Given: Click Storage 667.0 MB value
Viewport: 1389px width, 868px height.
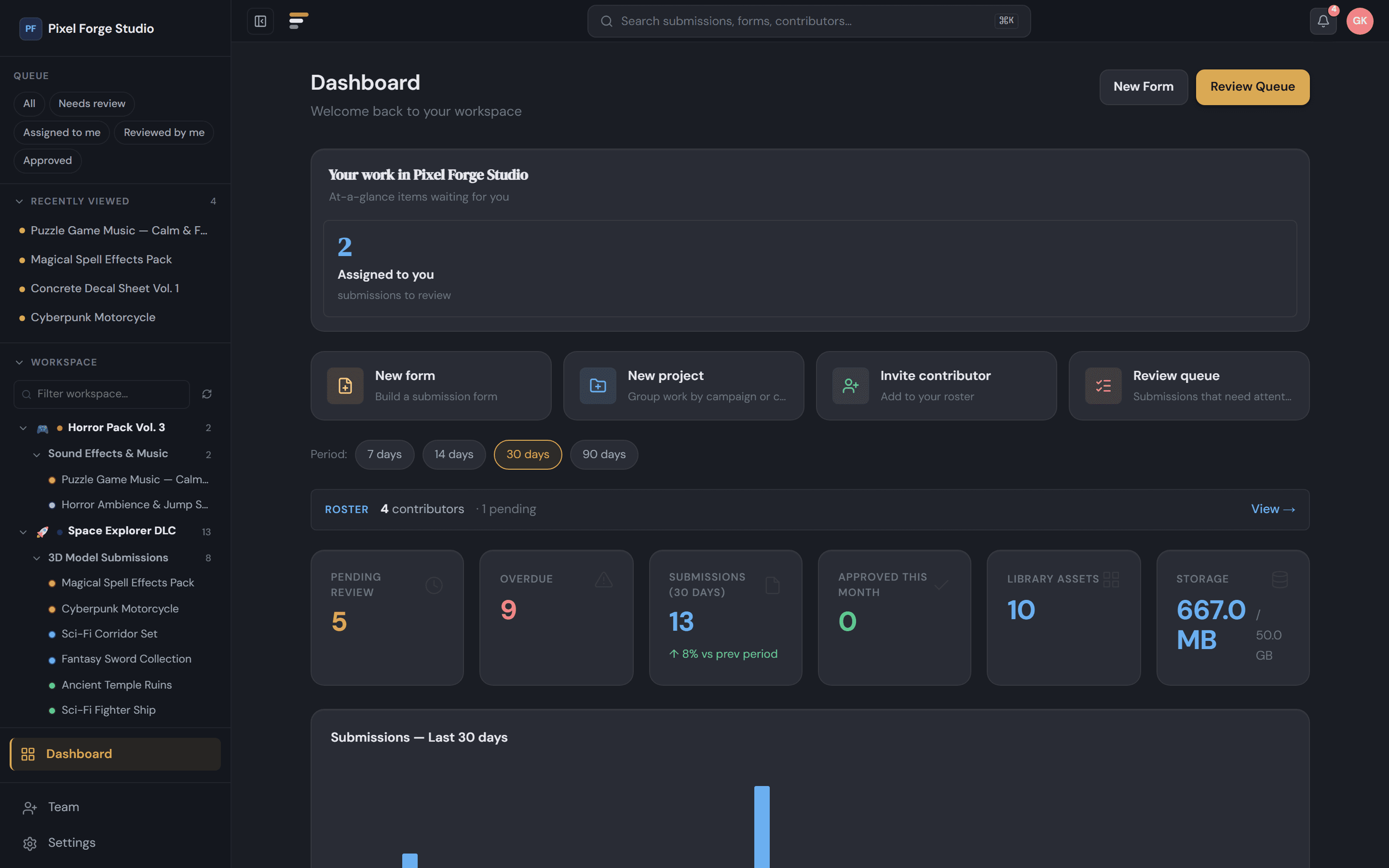Looking at the screenshot, I should [x=1211, y=625].
